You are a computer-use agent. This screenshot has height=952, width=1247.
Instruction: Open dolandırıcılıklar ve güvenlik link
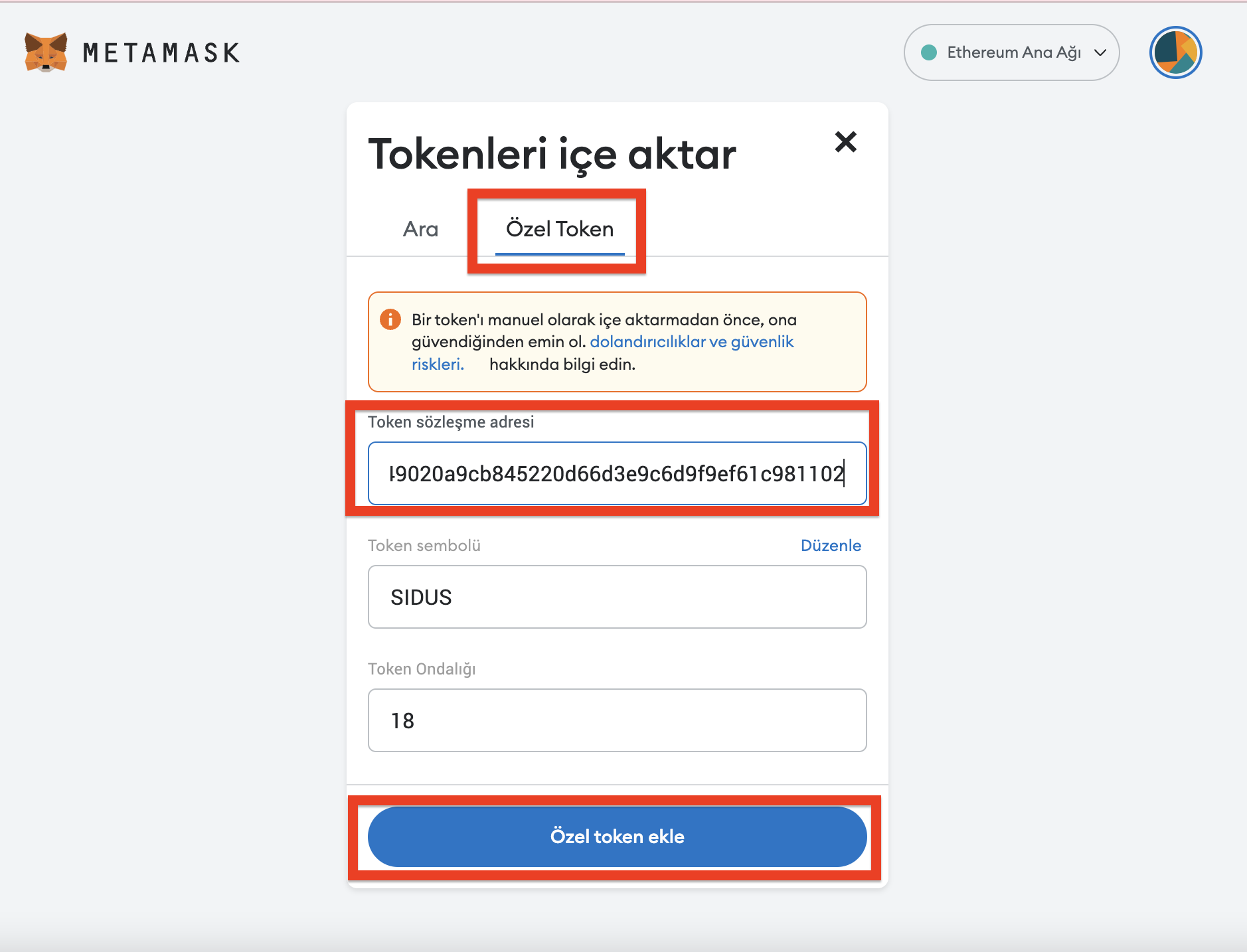(691, 341)
